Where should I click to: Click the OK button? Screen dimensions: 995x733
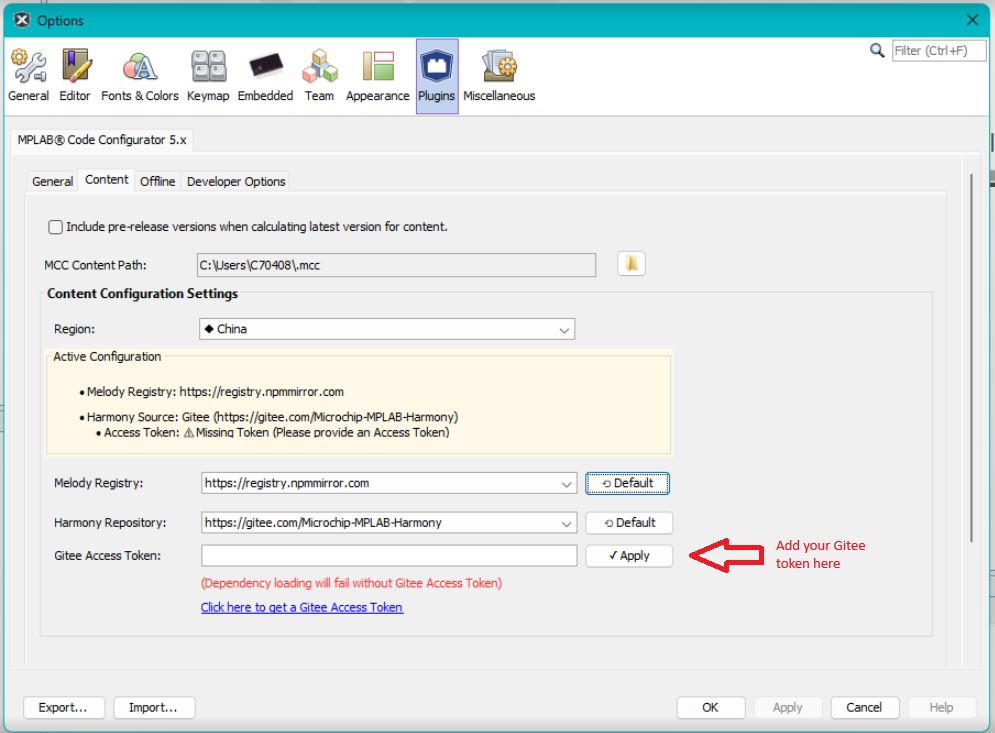point(711,708)
